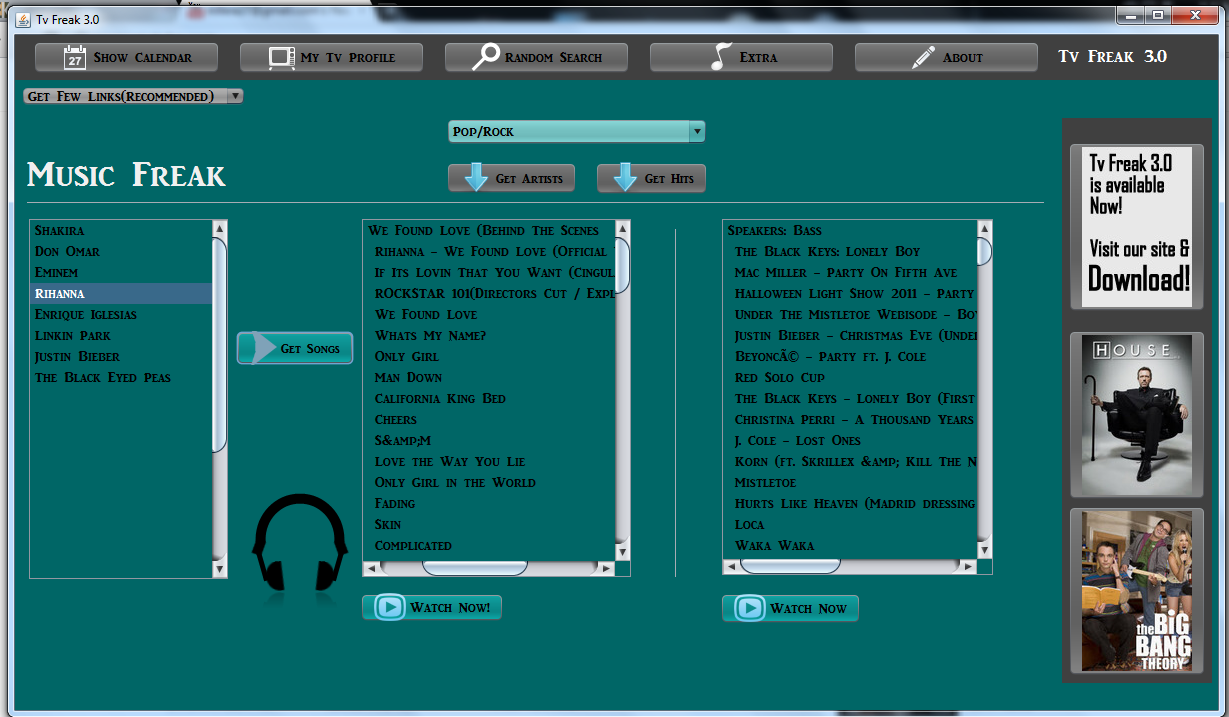Open My Tv Profile
The image size is (1229, 717).
click(331, 57)
